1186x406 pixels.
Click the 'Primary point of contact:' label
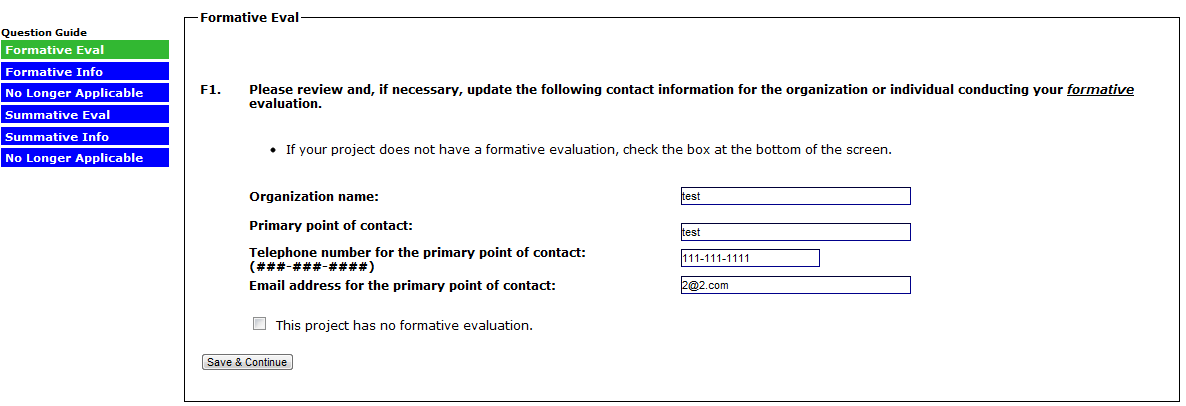(x=330, y=225)
